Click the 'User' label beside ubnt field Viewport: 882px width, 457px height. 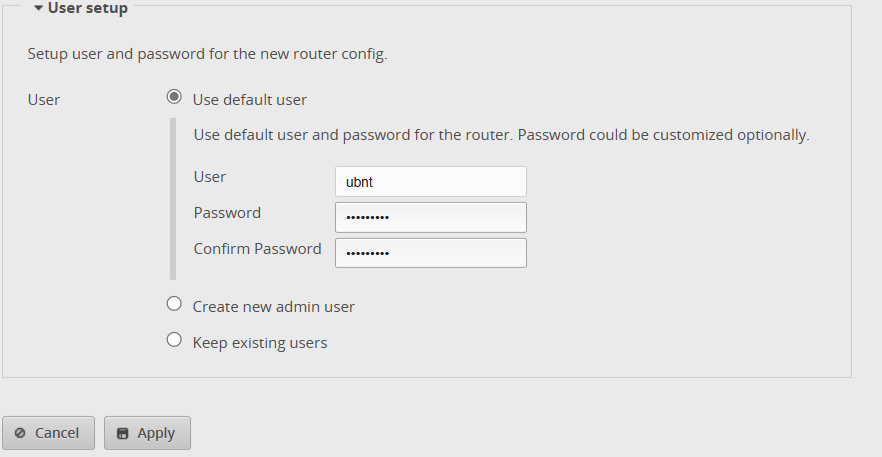click(x=210, y=177)
